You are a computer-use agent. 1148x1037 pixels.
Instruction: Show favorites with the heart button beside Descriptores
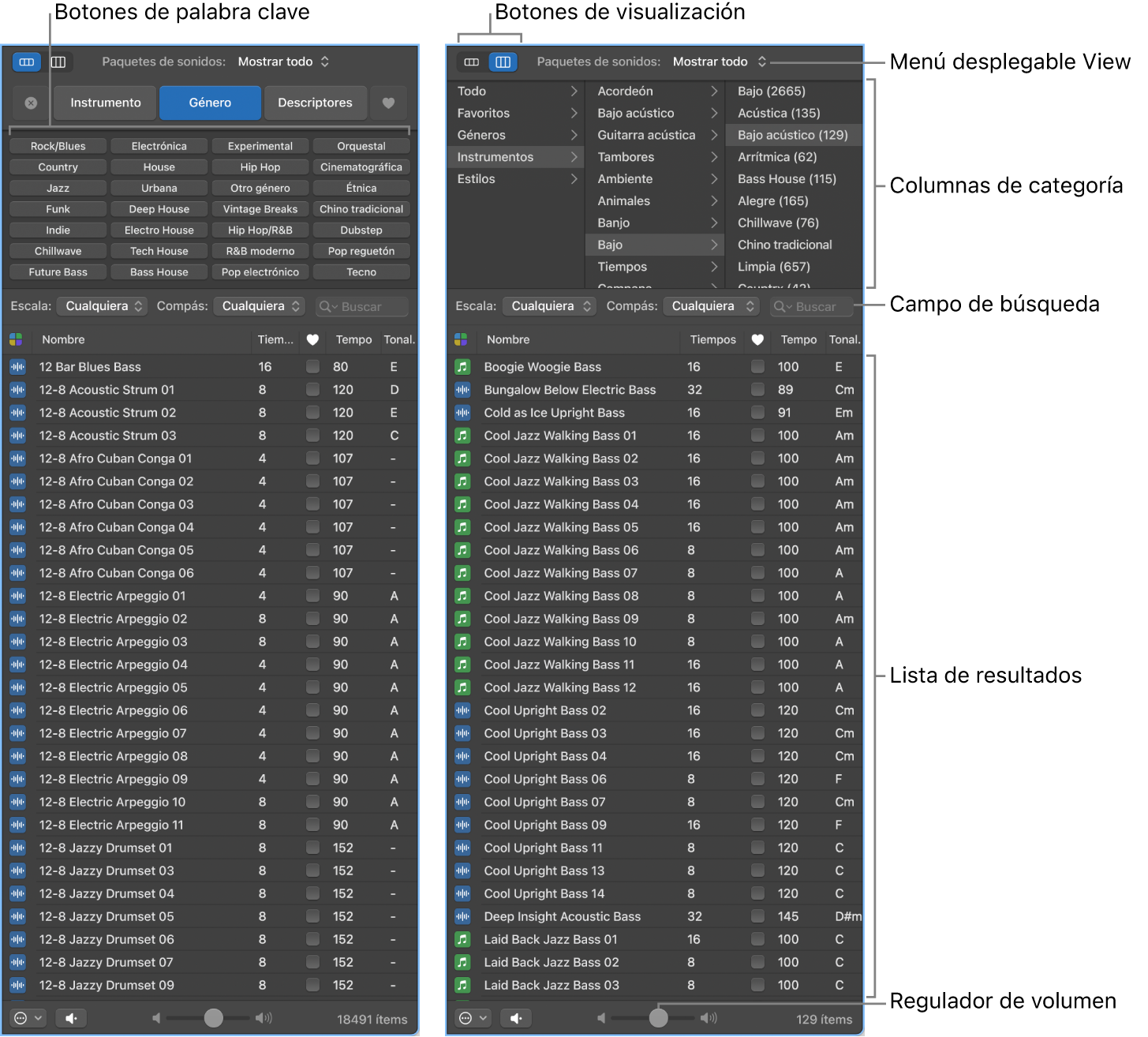point(388,103)
